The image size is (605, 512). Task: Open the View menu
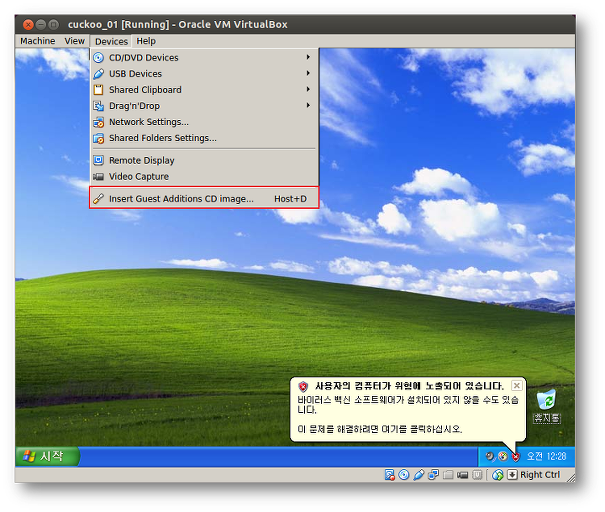point(74,41)
